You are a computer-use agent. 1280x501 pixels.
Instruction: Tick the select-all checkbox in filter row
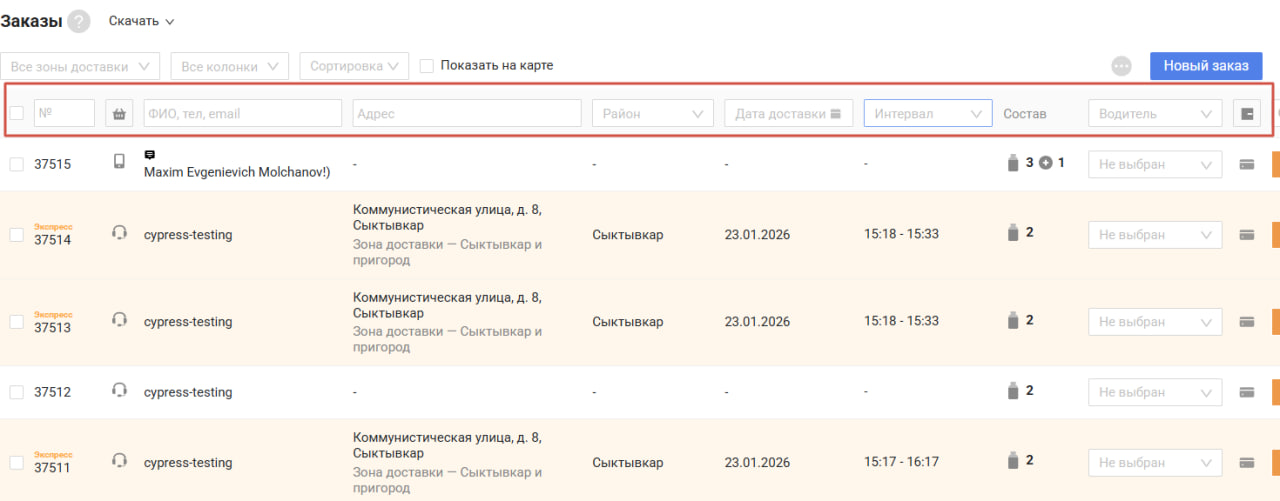17,114
